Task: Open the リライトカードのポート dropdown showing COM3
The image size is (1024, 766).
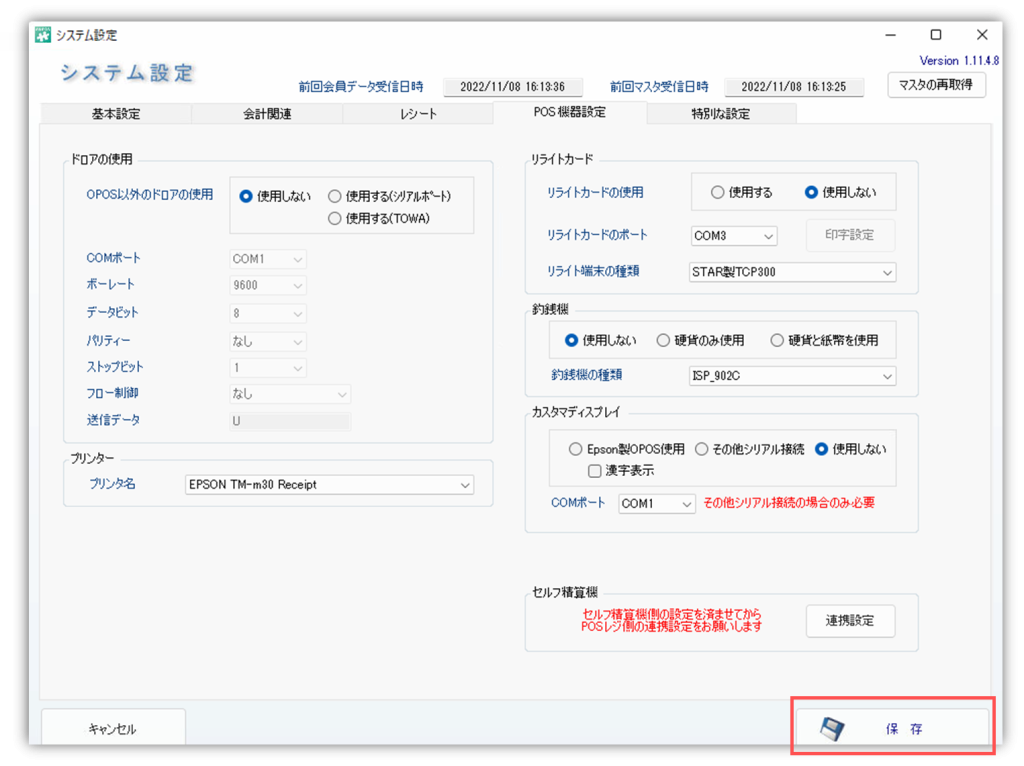Action: tap(733, 236)
